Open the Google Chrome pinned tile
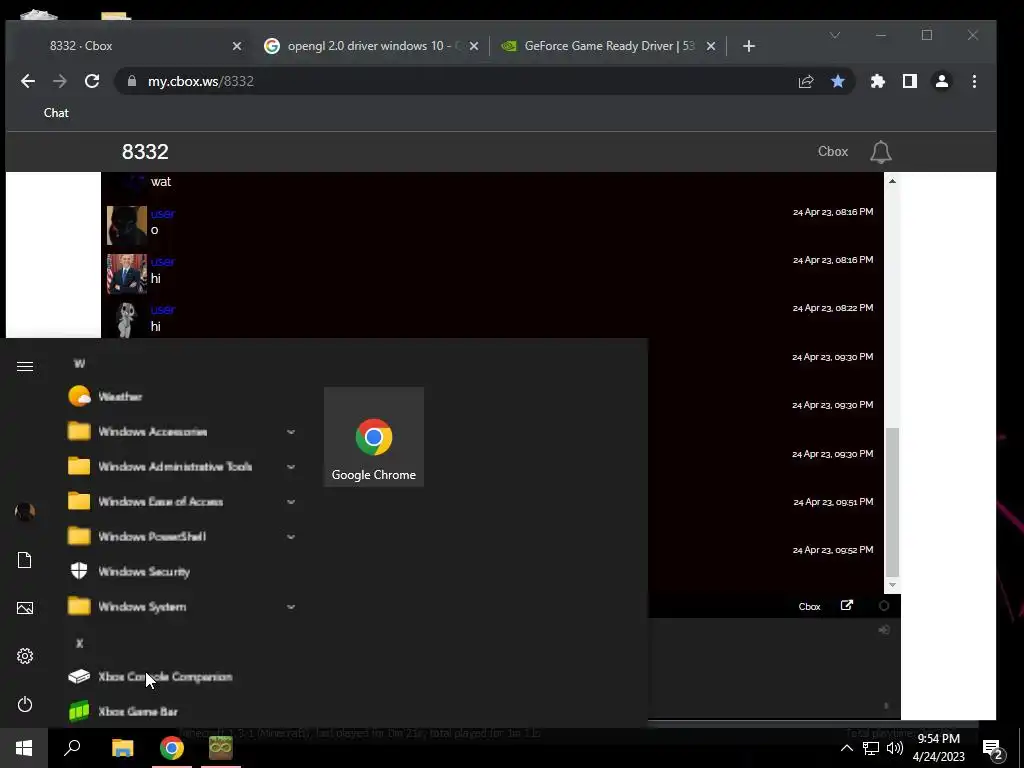This screenshot has height=768, width=1024. coord(374,437)
